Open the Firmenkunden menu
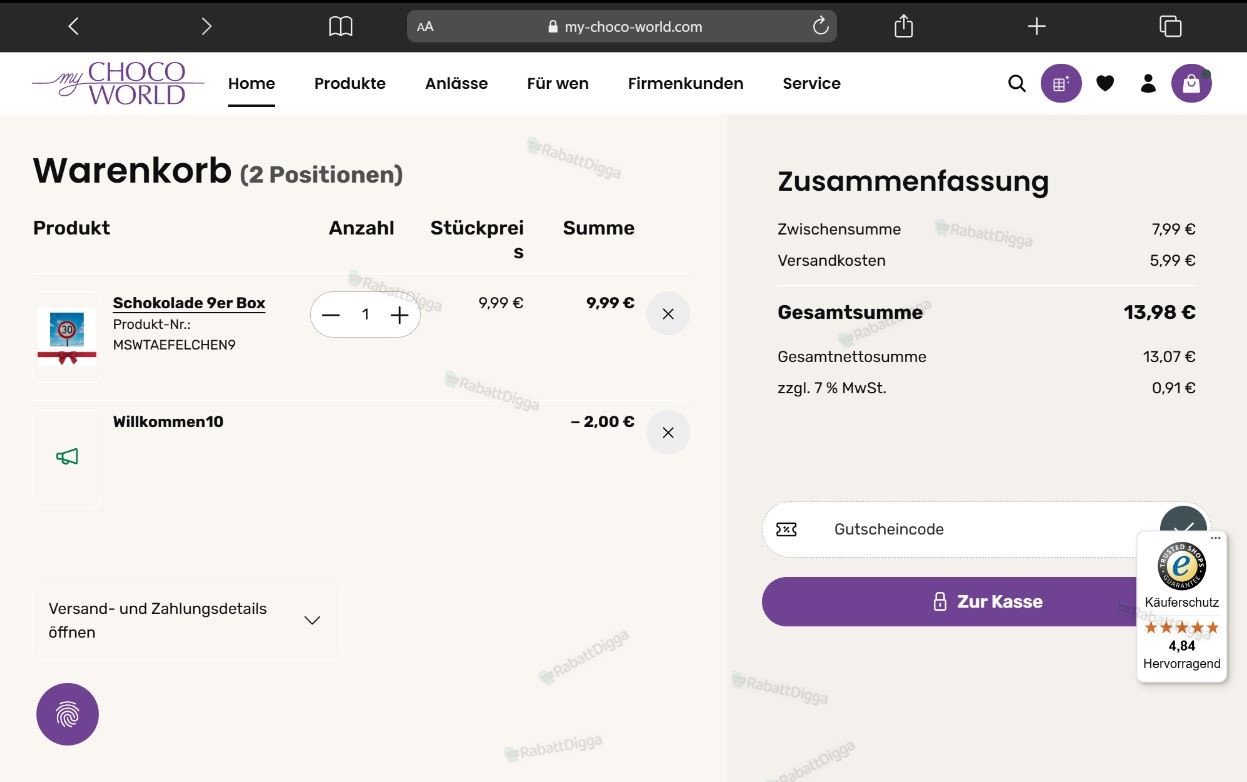Image resolution: width=1247 pixels, height=782 pixels. (686, 84)
